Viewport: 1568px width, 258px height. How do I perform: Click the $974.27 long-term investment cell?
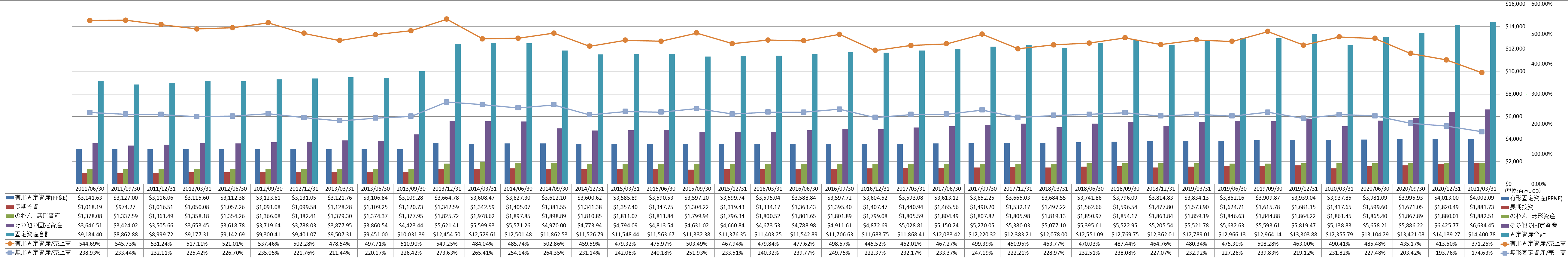point(126,207)
